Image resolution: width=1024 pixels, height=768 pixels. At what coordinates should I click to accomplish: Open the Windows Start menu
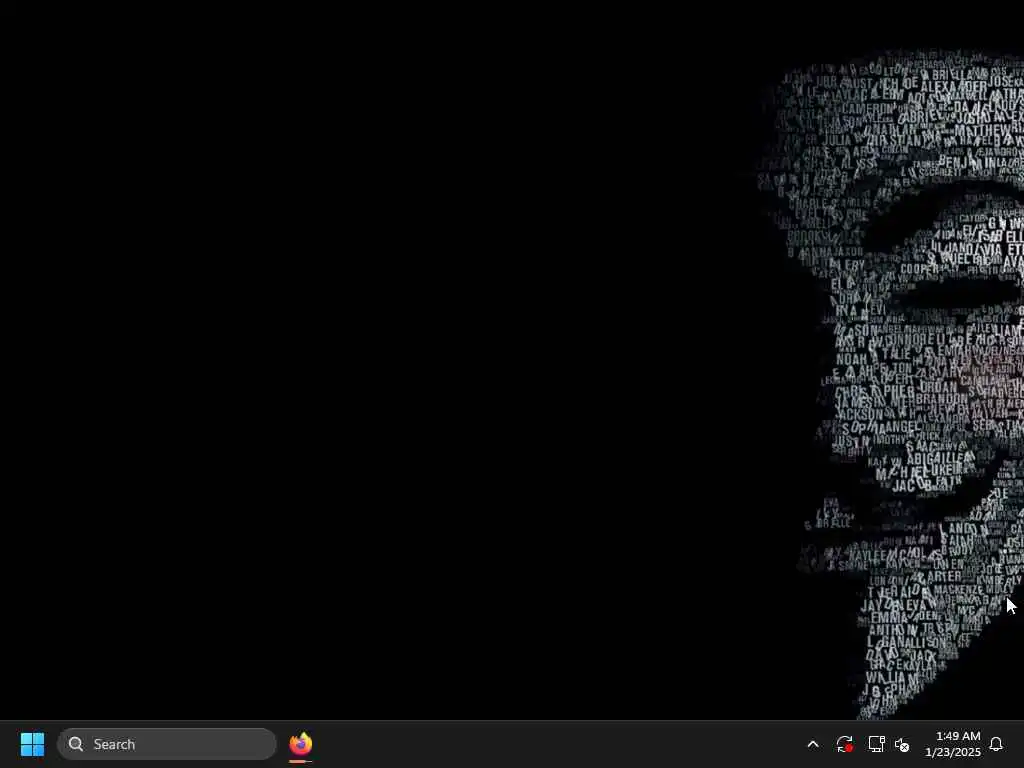32,744
